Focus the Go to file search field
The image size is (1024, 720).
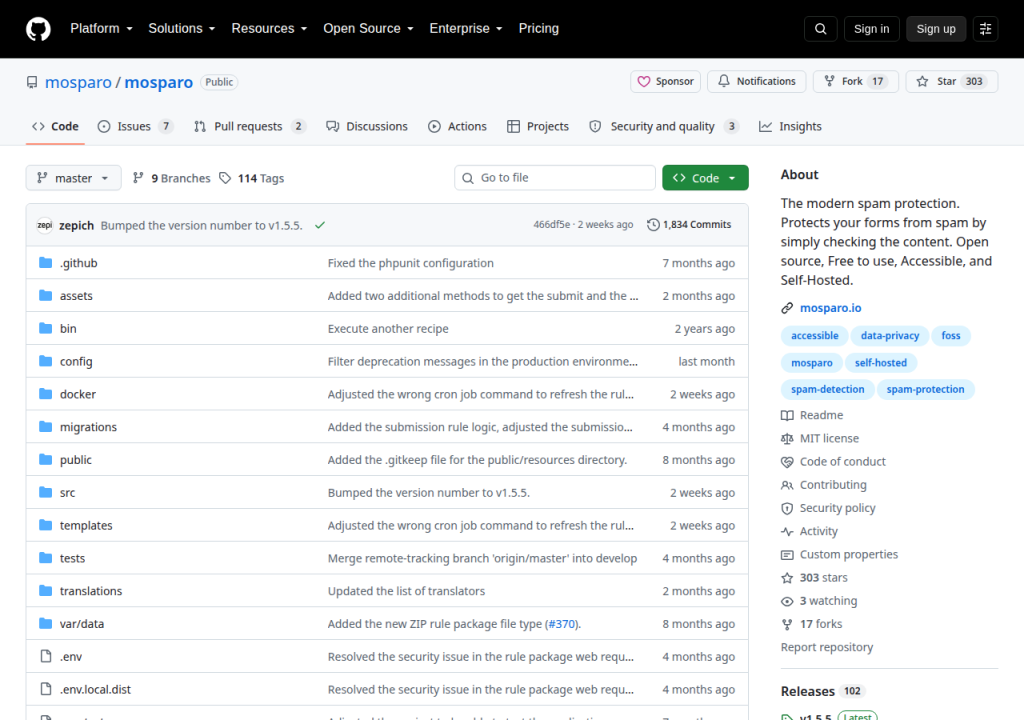click(x=554, y=178)
